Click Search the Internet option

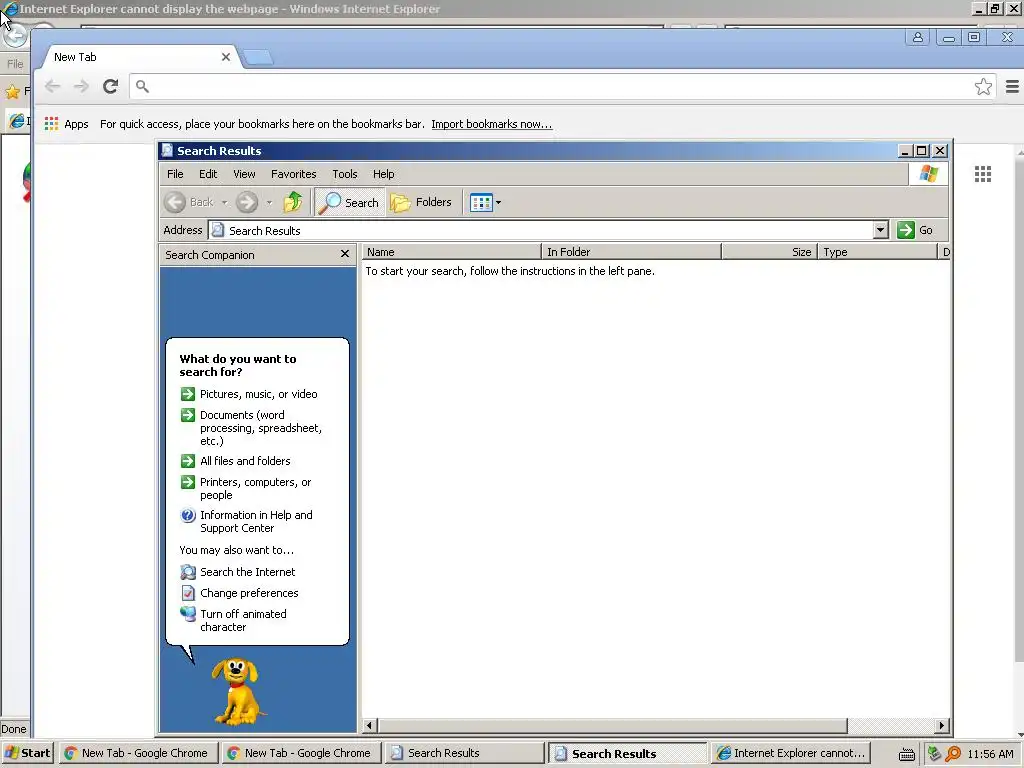(x=238, y=572)
